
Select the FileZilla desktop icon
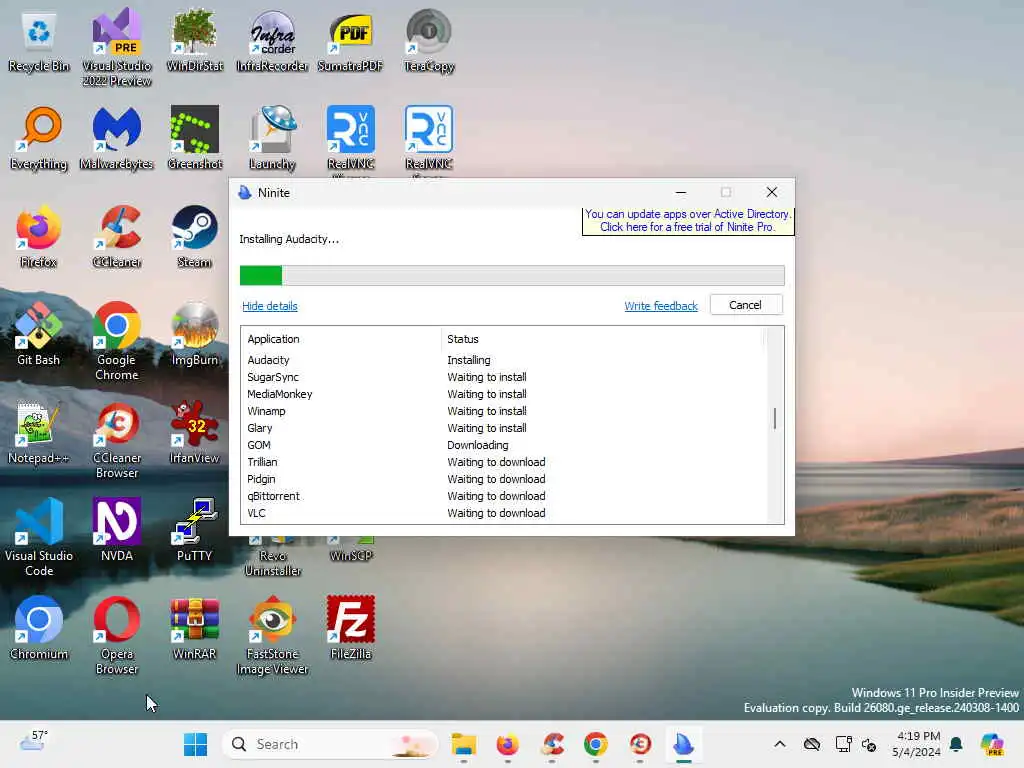click(351, 628)
